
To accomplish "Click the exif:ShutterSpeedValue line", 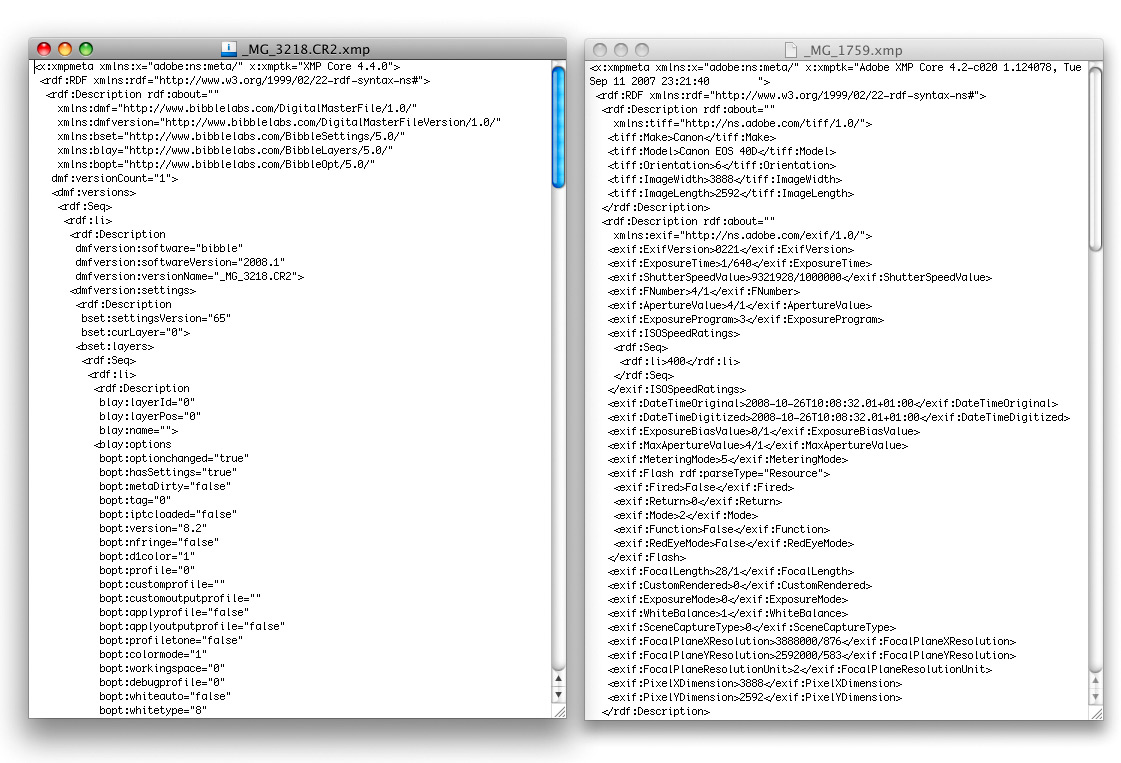I will coord(799,277).
